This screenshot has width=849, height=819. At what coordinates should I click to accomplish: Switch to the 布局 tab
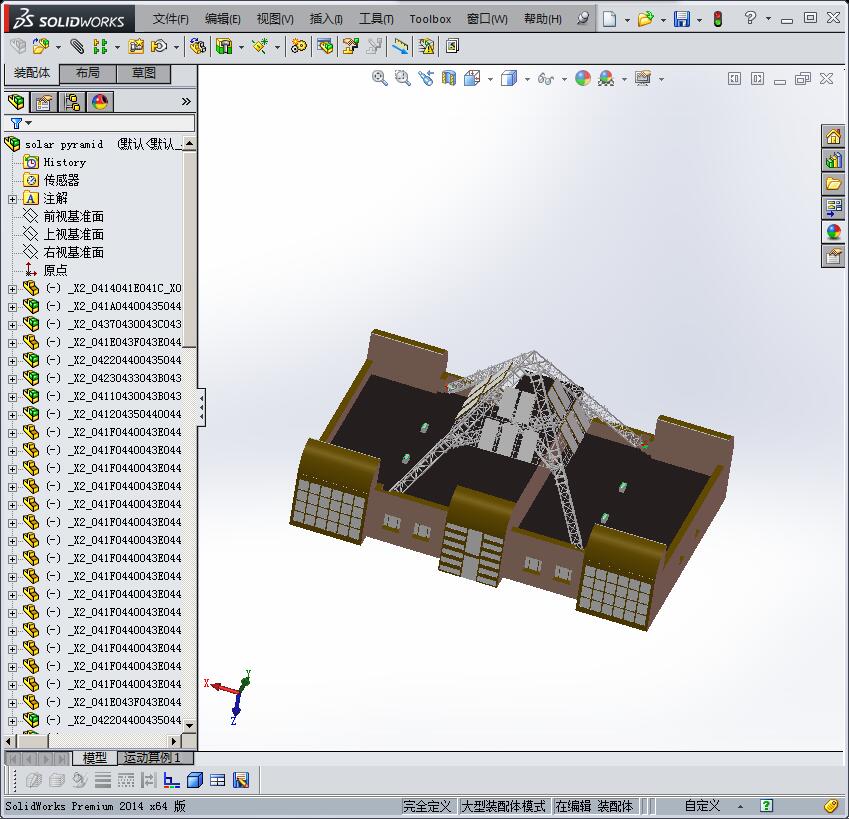pyautogui.click(x=87, y=73)
